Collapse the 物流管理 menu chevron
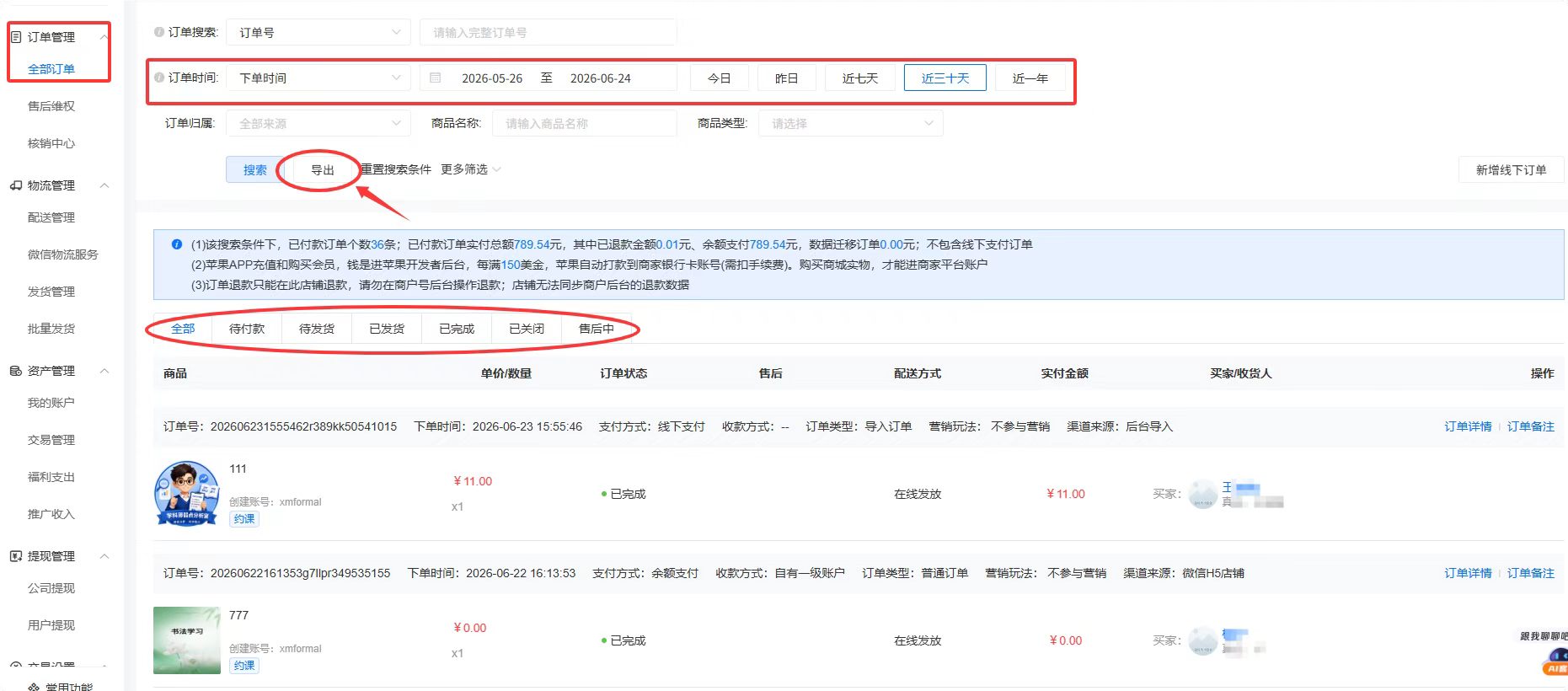 (104, 185)
